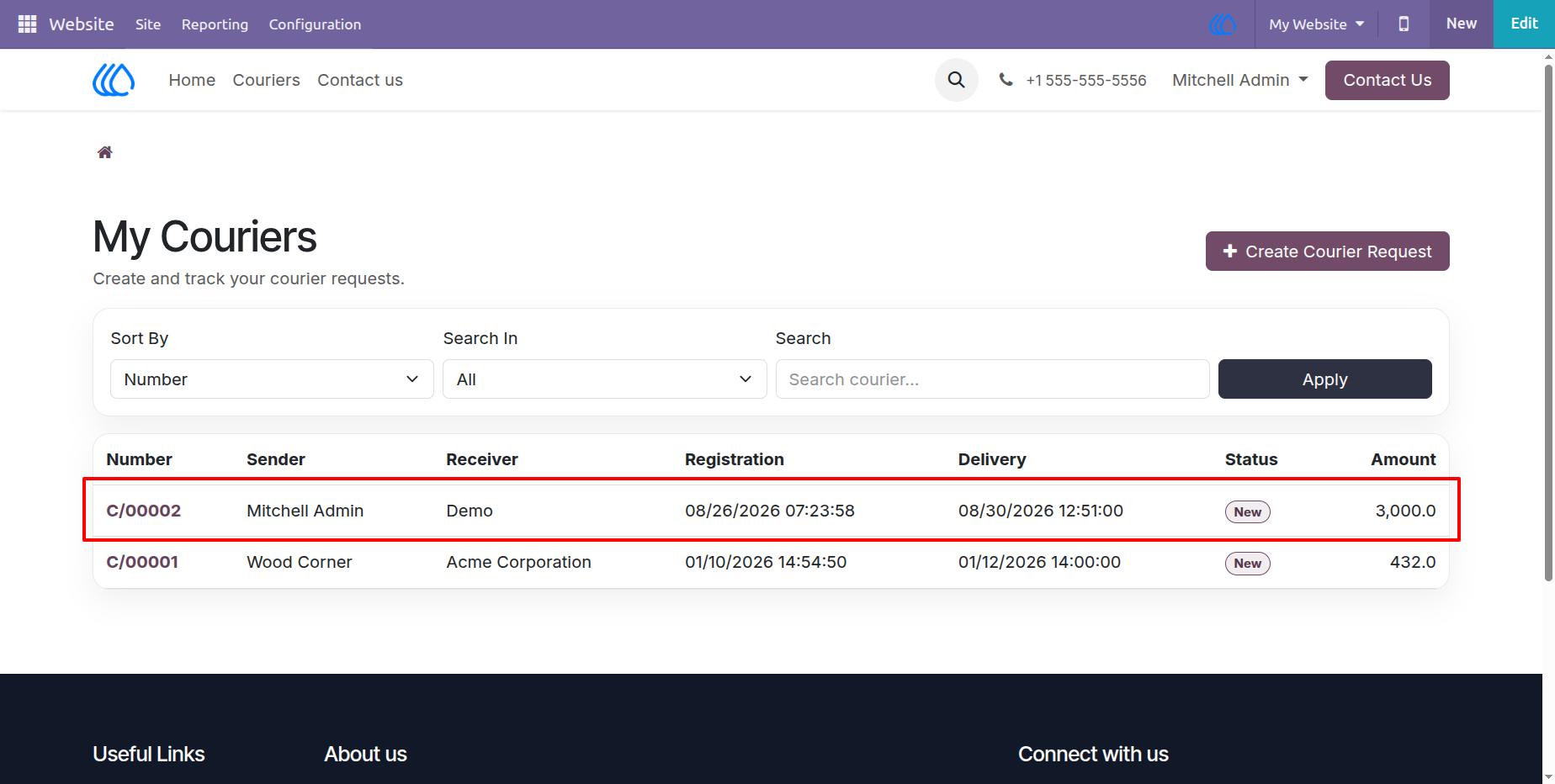
Task: Click the New button in top bar
Action: (1461, 24)
